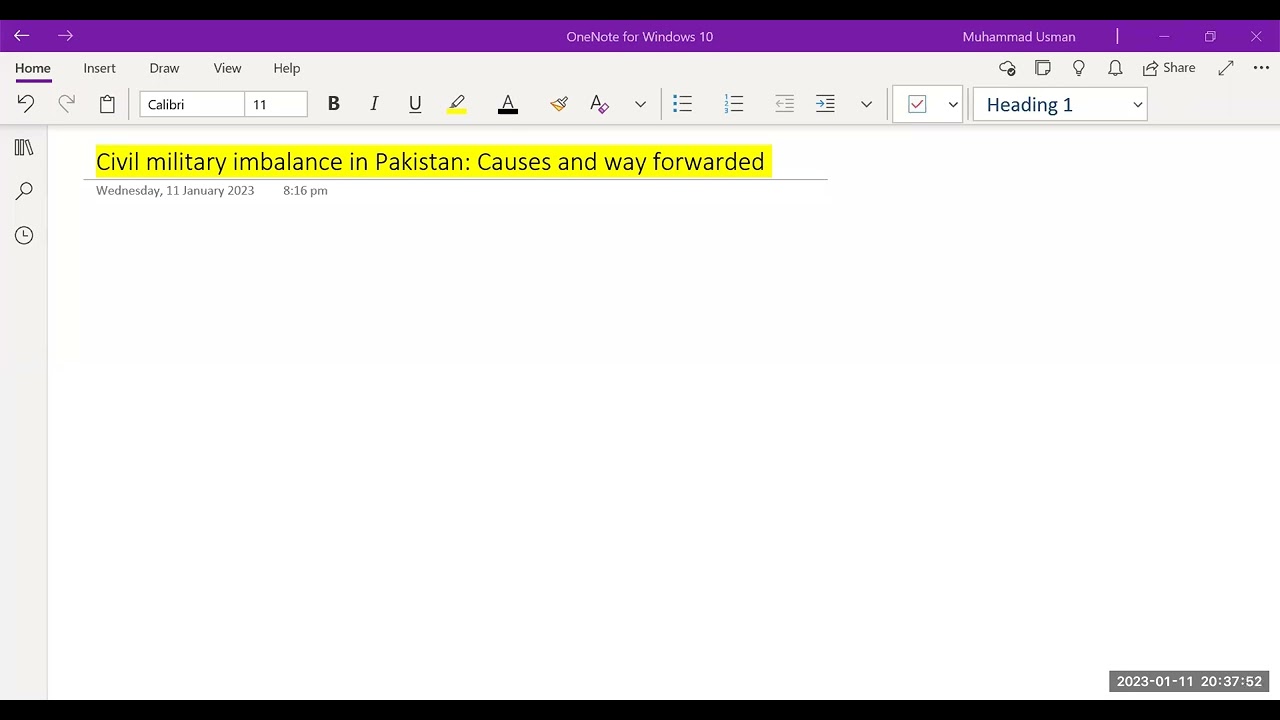This screenshot has height=720, width=1280.
Task: Open the Home tab
Action: pyautogui.click(x=33, y=68)
